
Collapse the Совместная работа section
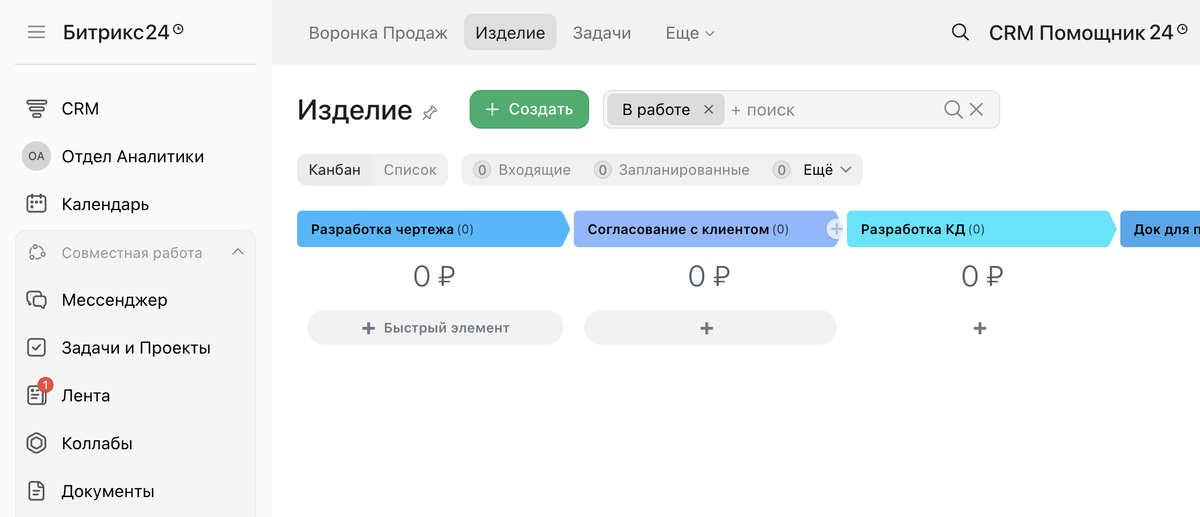[x=238, y=252]
